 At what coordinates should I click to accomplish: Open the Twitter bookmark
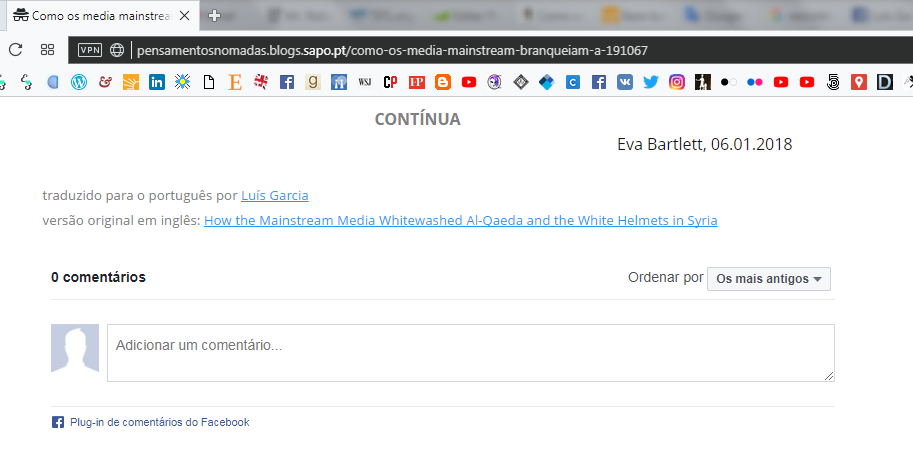pyautogui.click(x=651, y=83)
